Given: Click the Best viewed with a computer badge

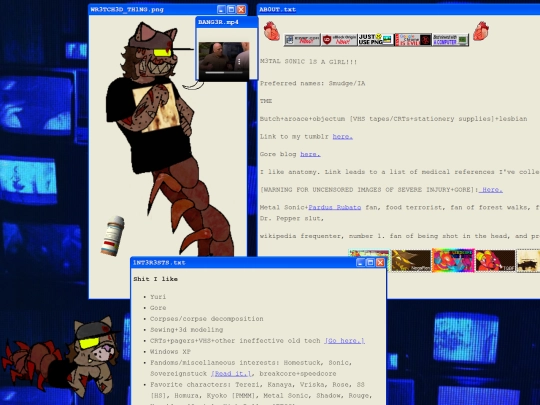Looking at the screenshot, I should (450, 40).
